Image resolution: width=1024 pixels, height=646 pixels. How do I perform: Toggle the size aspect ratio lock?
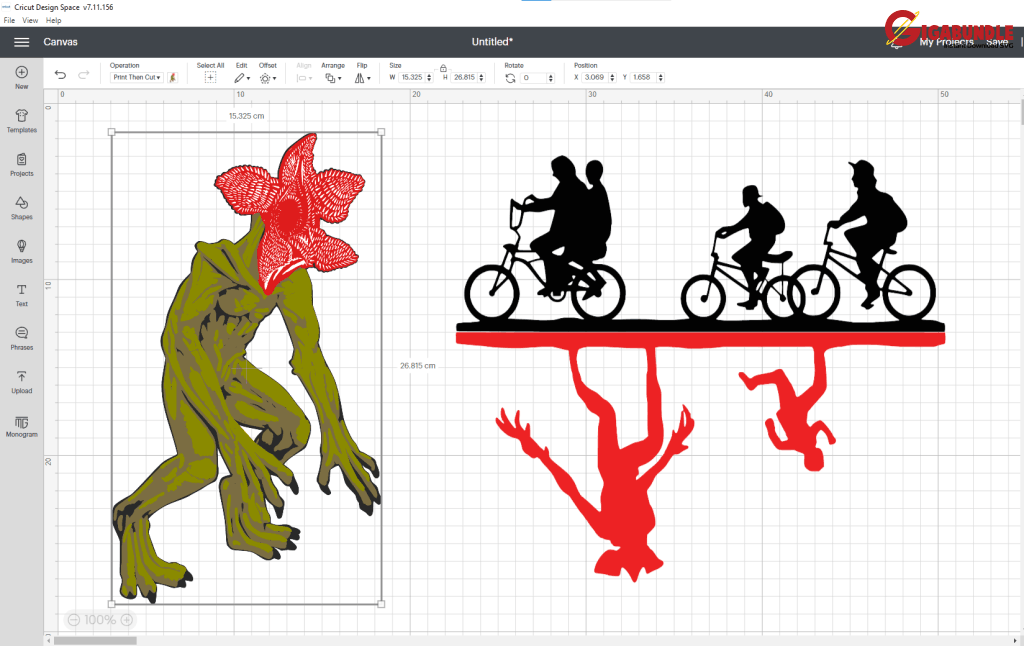point(443,67)
